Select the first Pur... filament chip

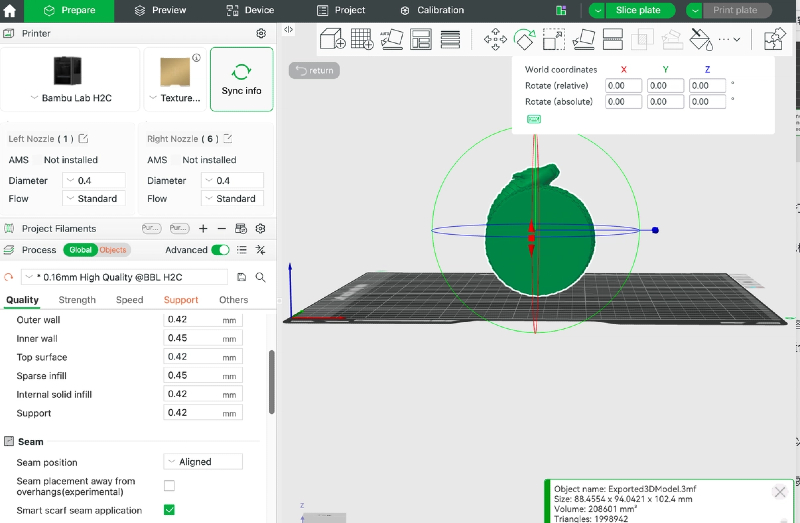[x=152, y=229]
